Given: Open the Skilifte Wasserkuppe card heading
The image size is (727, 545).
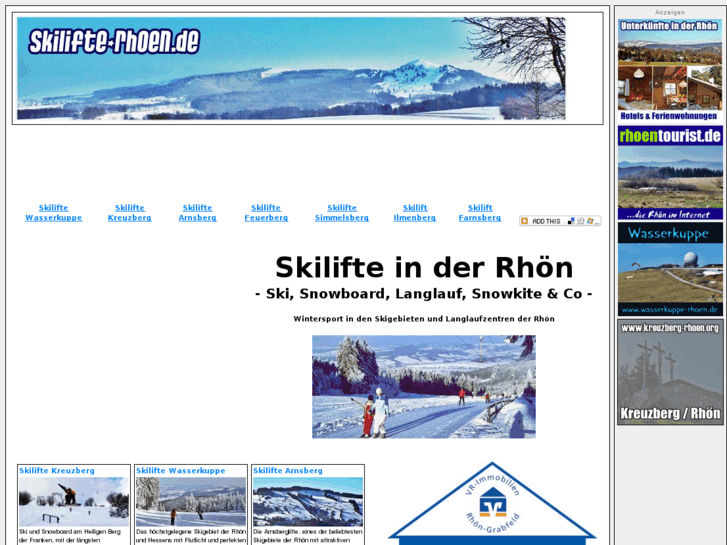Looking at the screenshot, I should (180, 470).
